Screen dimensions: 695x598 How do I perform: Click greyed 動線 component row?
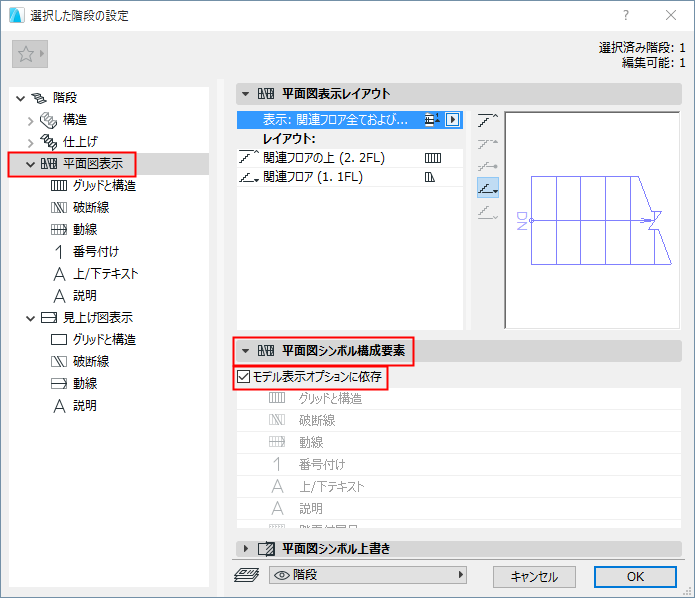click(x=459, y=442)
